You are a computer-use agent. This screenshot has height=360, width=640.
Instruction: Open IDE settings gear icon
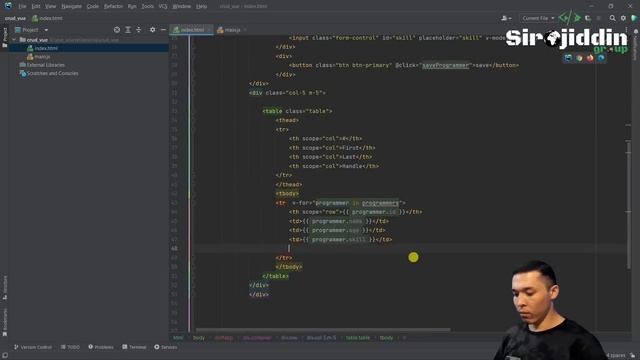(x=623, y=18)
